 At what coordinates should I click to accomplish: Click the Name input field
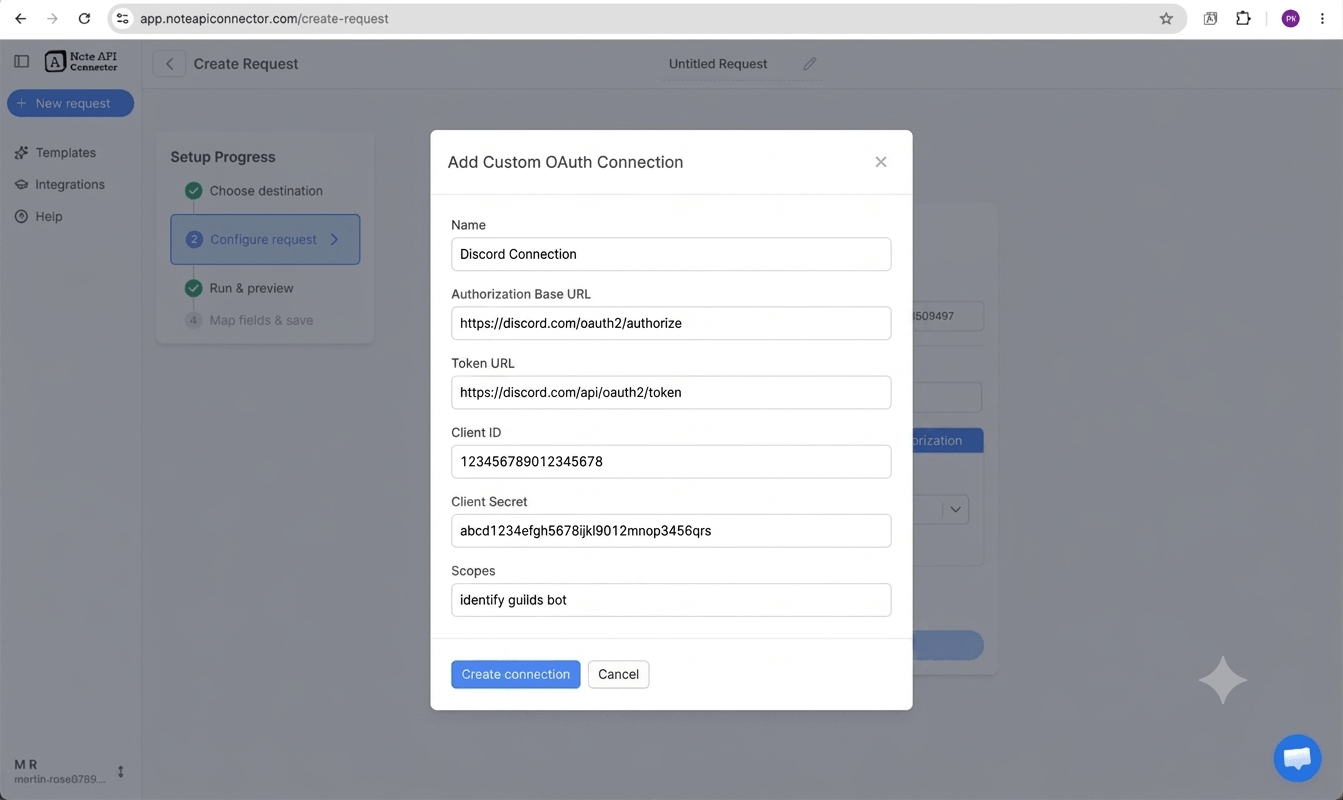pos(671,254)
